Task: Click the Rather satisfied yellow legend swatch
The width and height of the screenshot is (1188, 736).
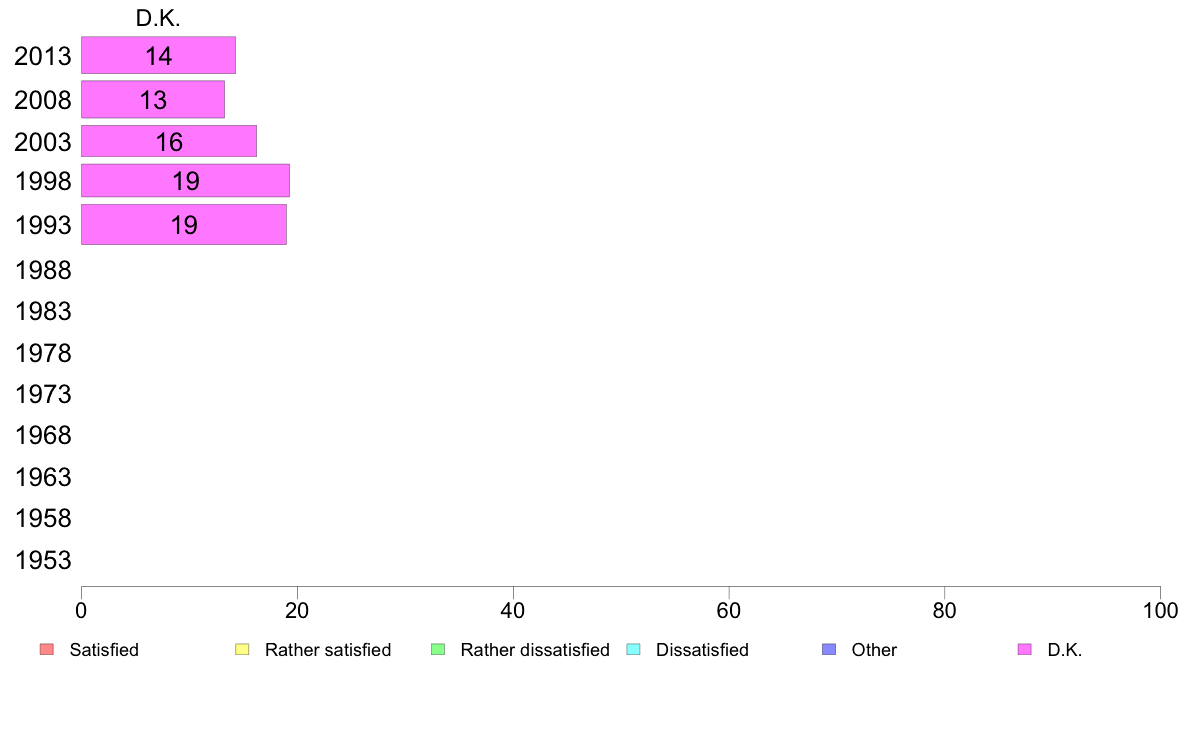Action: (x=241, y=650)
